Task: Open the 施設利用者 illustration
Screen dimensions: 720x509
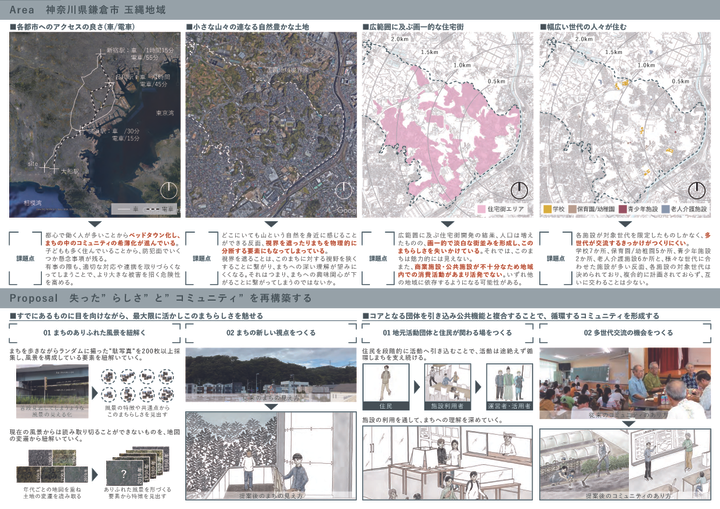Action: pos(447,387)
